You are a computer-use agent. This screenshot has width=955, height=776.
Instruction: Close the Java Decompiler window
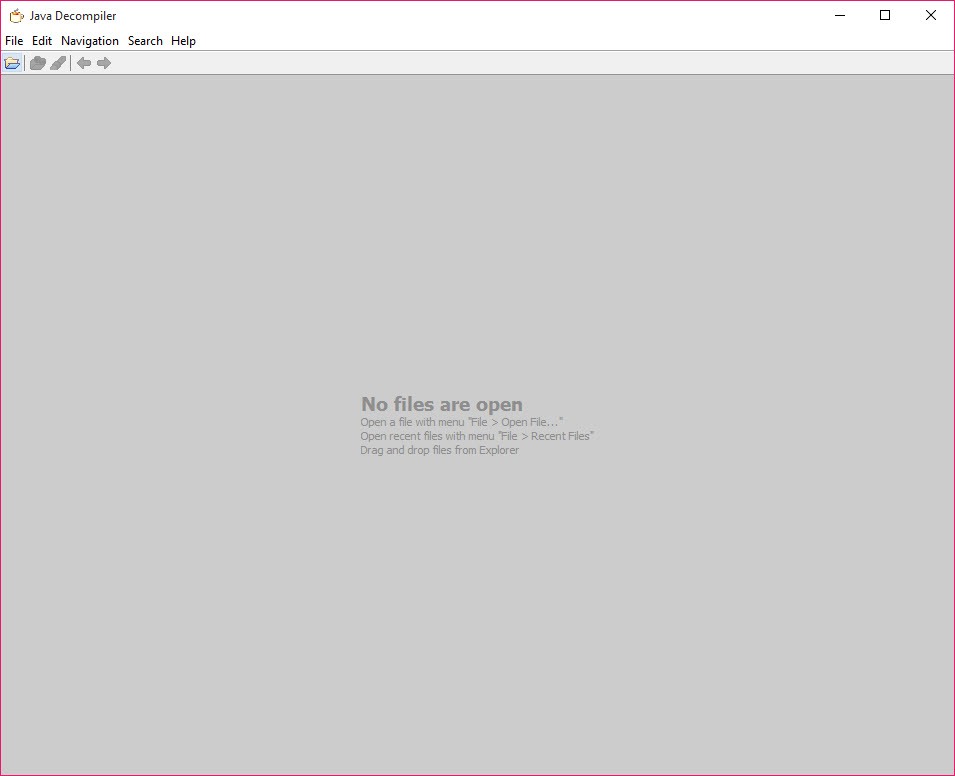tap(931, 15)
